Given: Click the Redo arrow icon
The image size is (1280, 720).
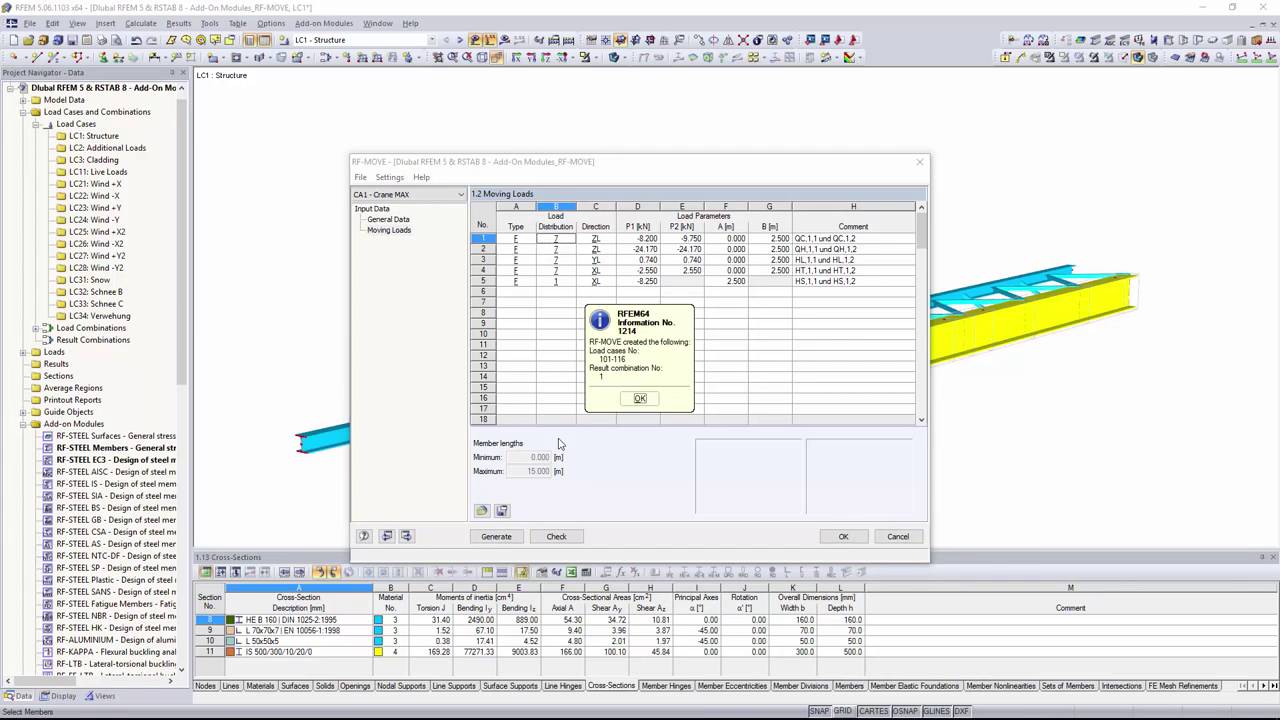Looking at the screenshot, I should [151, 40].
